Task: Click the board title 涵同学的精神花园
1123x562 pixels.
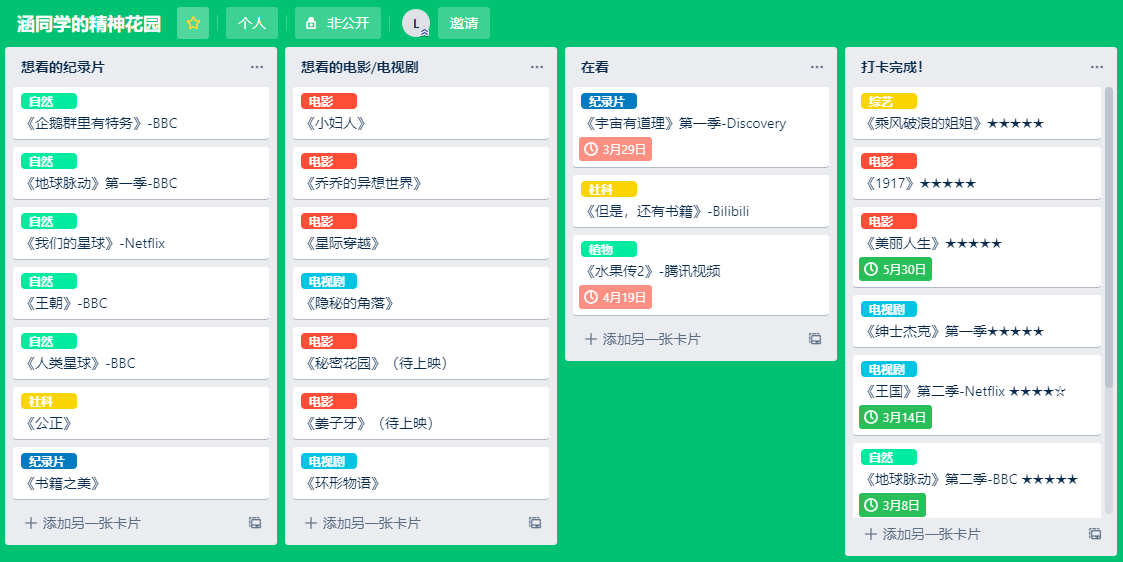Action: [90, 23]
